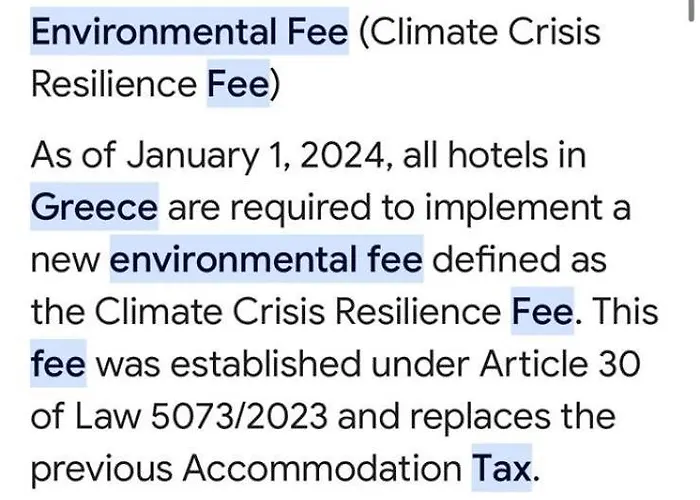Click the highlighted phrase 'environmental fee' in paragraph
Viewport: 700px width, 500px height.
pos(266,259)
